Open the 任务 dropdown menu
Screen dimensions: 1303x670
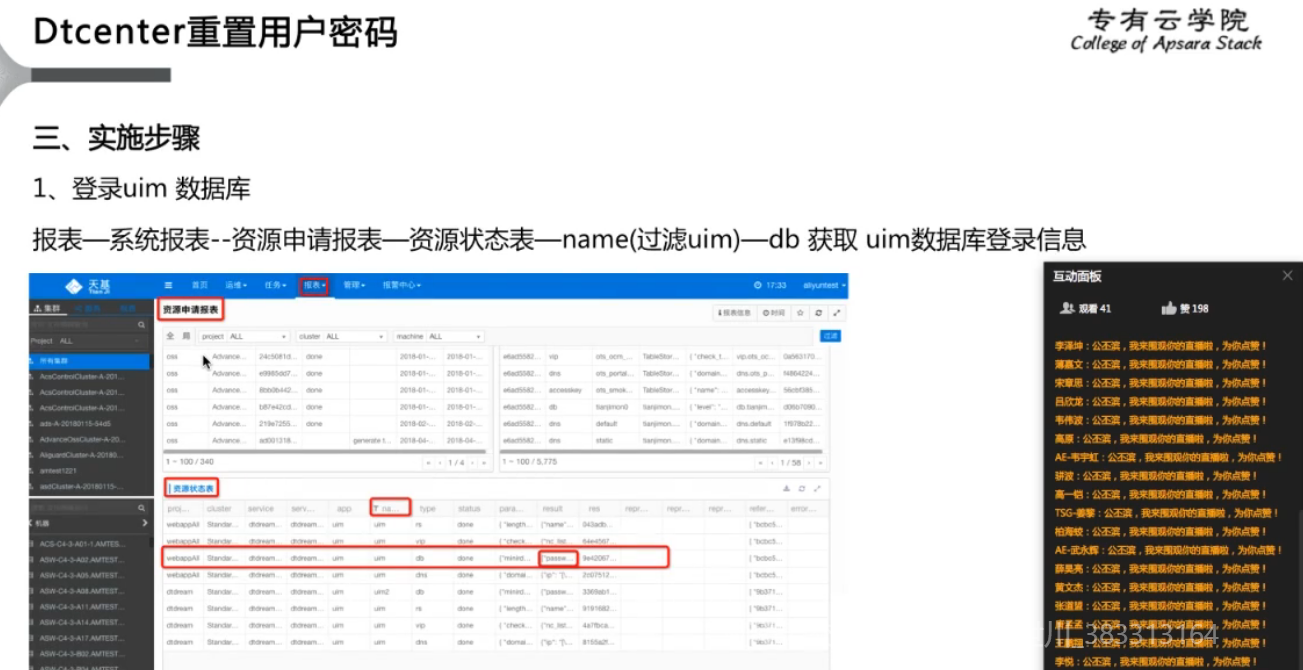tap(276, 285)
